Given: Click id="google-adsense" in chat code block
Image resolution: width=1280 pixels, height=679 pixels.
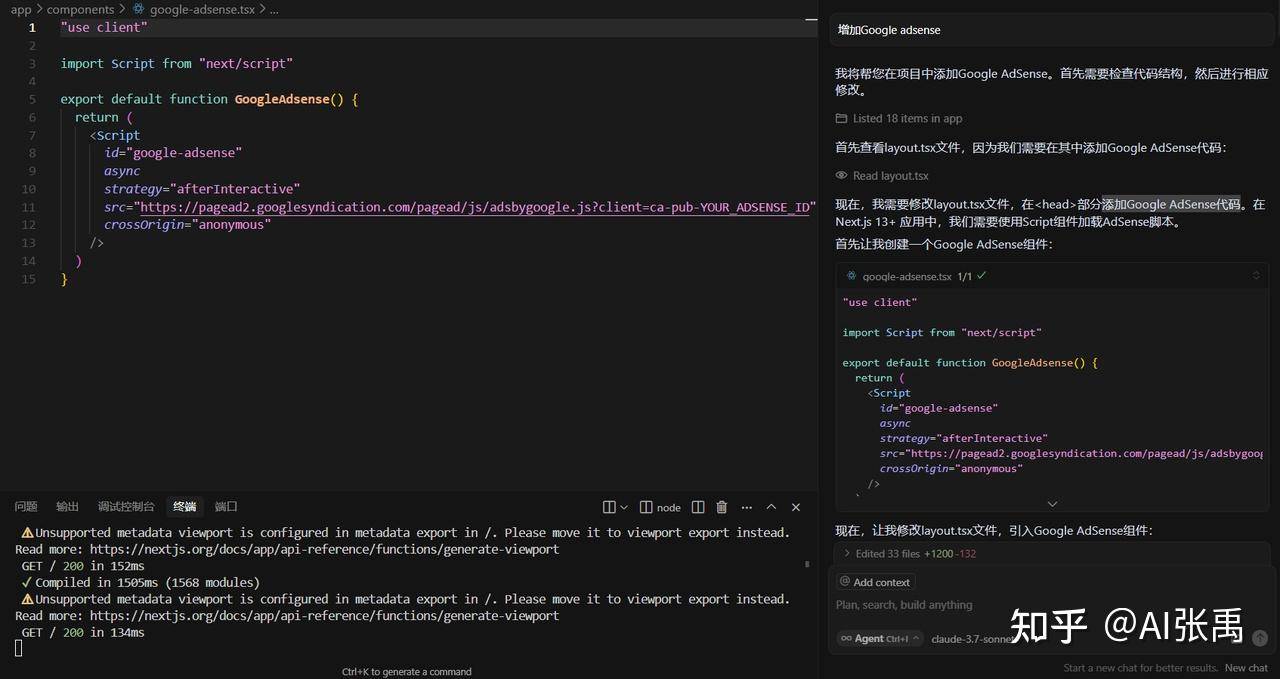Looking at the screenshot, I should coord(939,408).
